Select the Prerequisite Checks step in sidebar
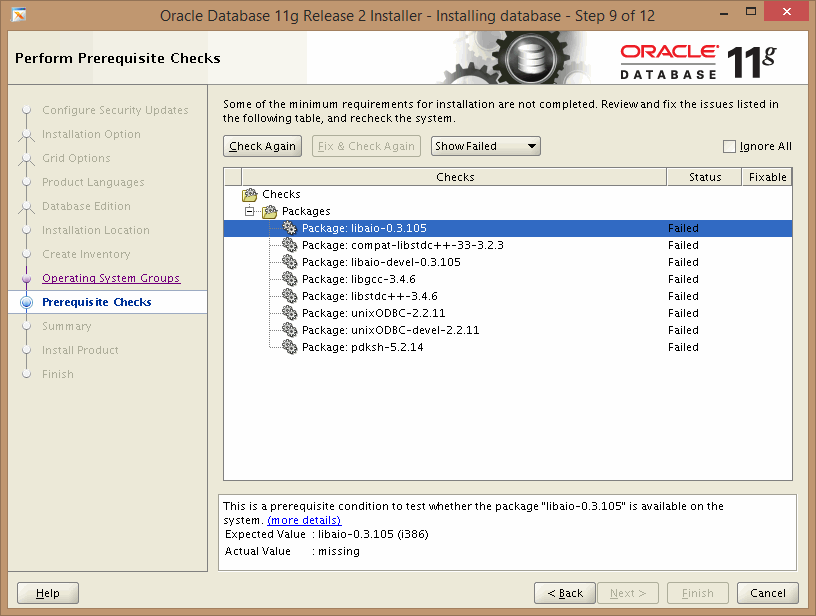Screen dimensions: 816x616 point(97,302)
